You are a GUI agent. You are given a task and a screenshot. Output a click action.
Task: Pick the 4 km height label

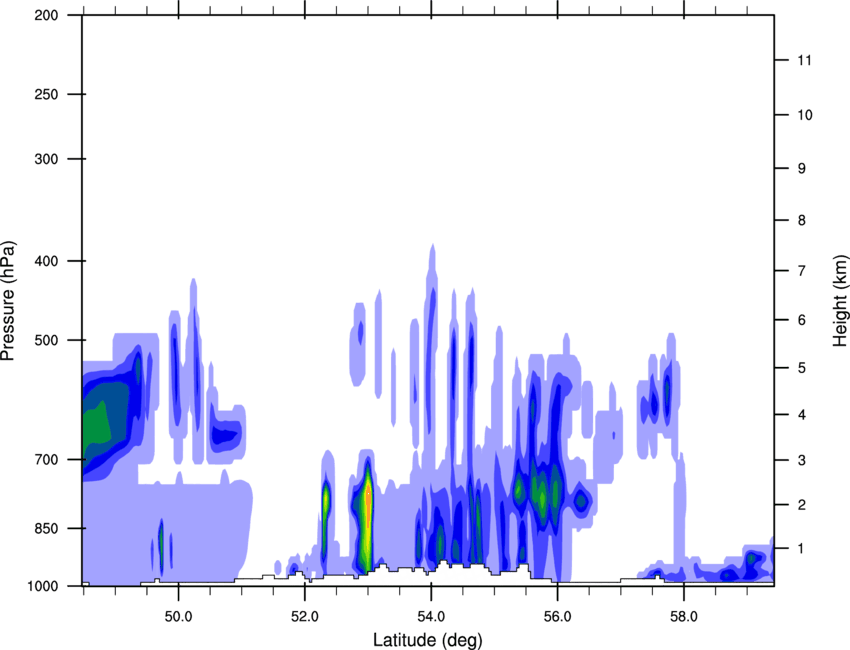(802, 415)
